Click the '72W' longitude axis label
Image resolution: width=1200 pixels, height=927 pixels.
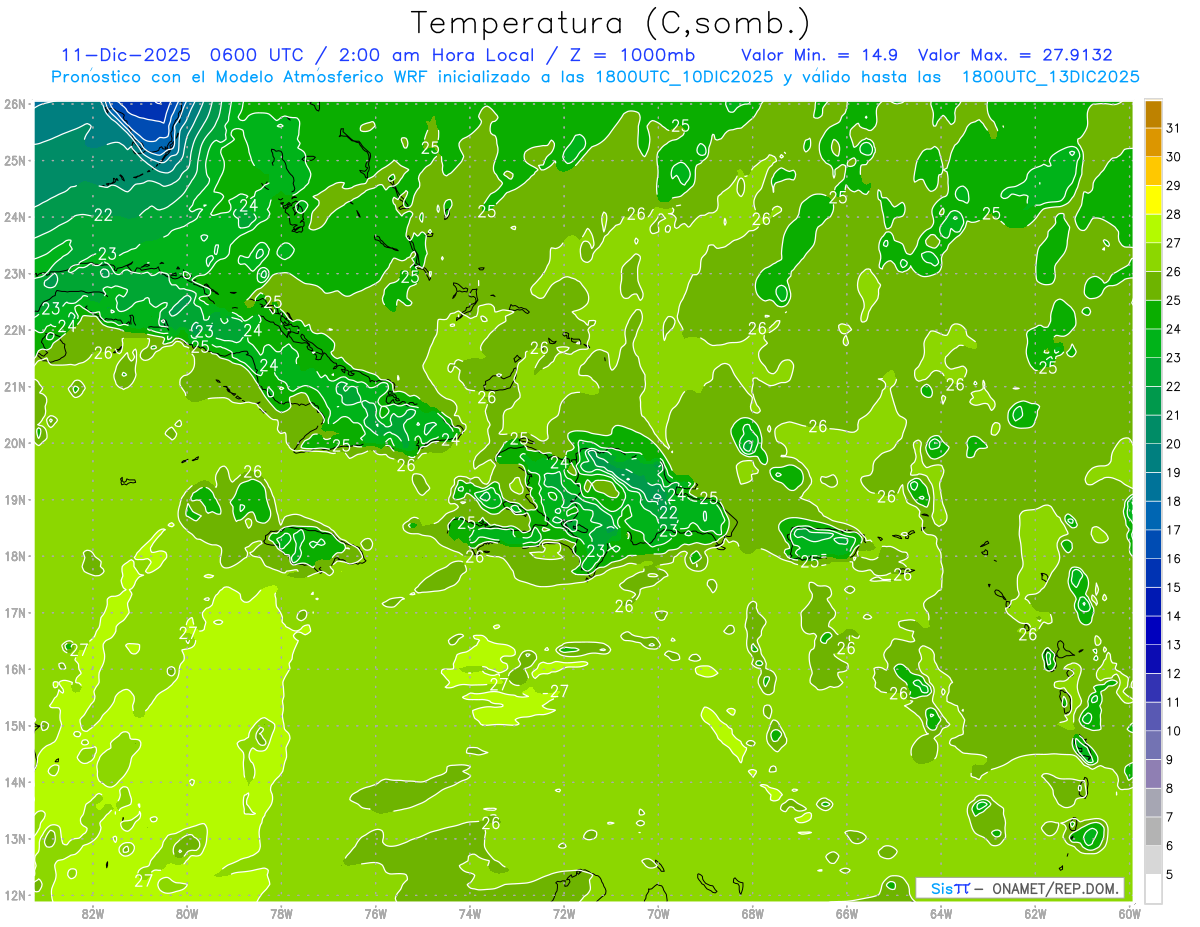tap(564, 913)
